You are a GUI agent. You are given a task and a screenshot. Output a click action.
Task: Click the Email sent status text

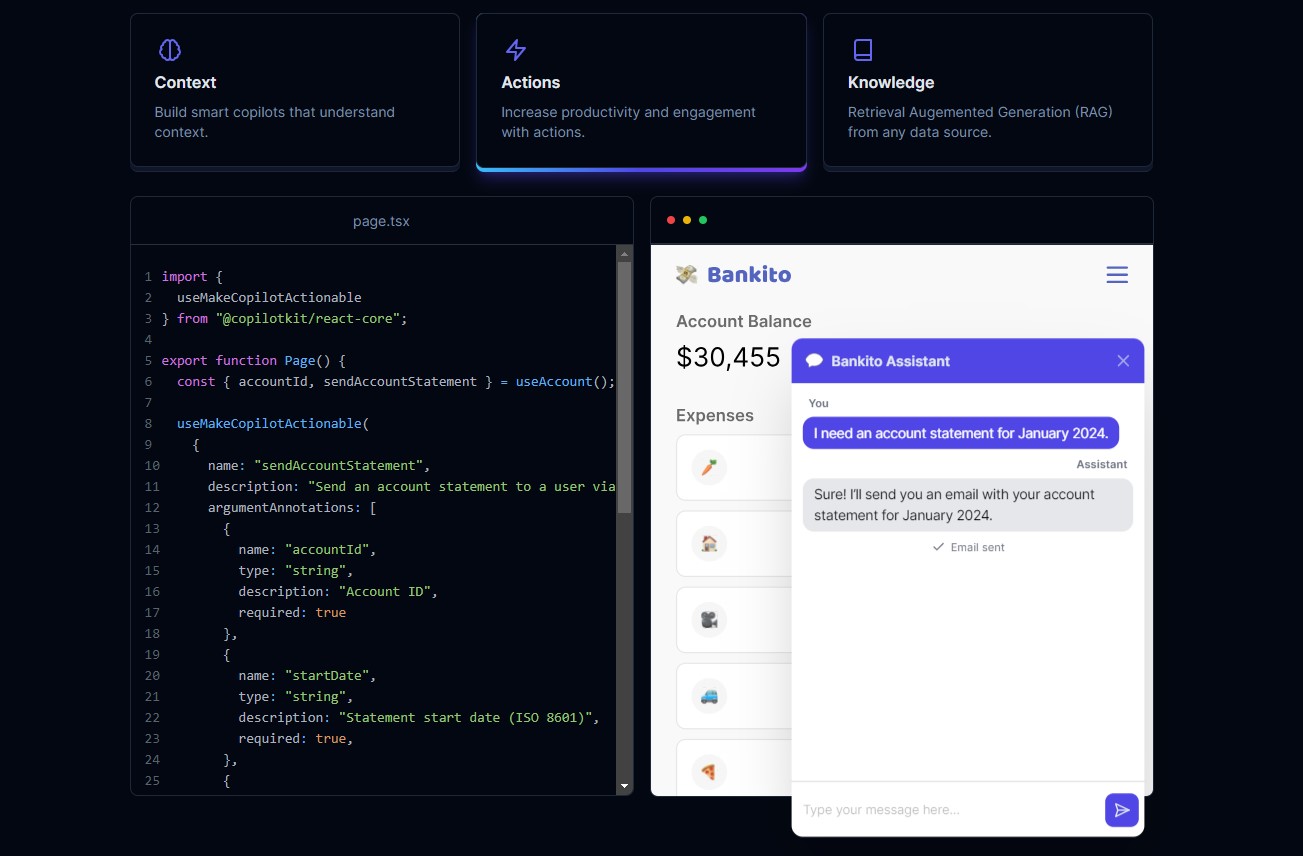pyautogui.click(x=978, y=547)
